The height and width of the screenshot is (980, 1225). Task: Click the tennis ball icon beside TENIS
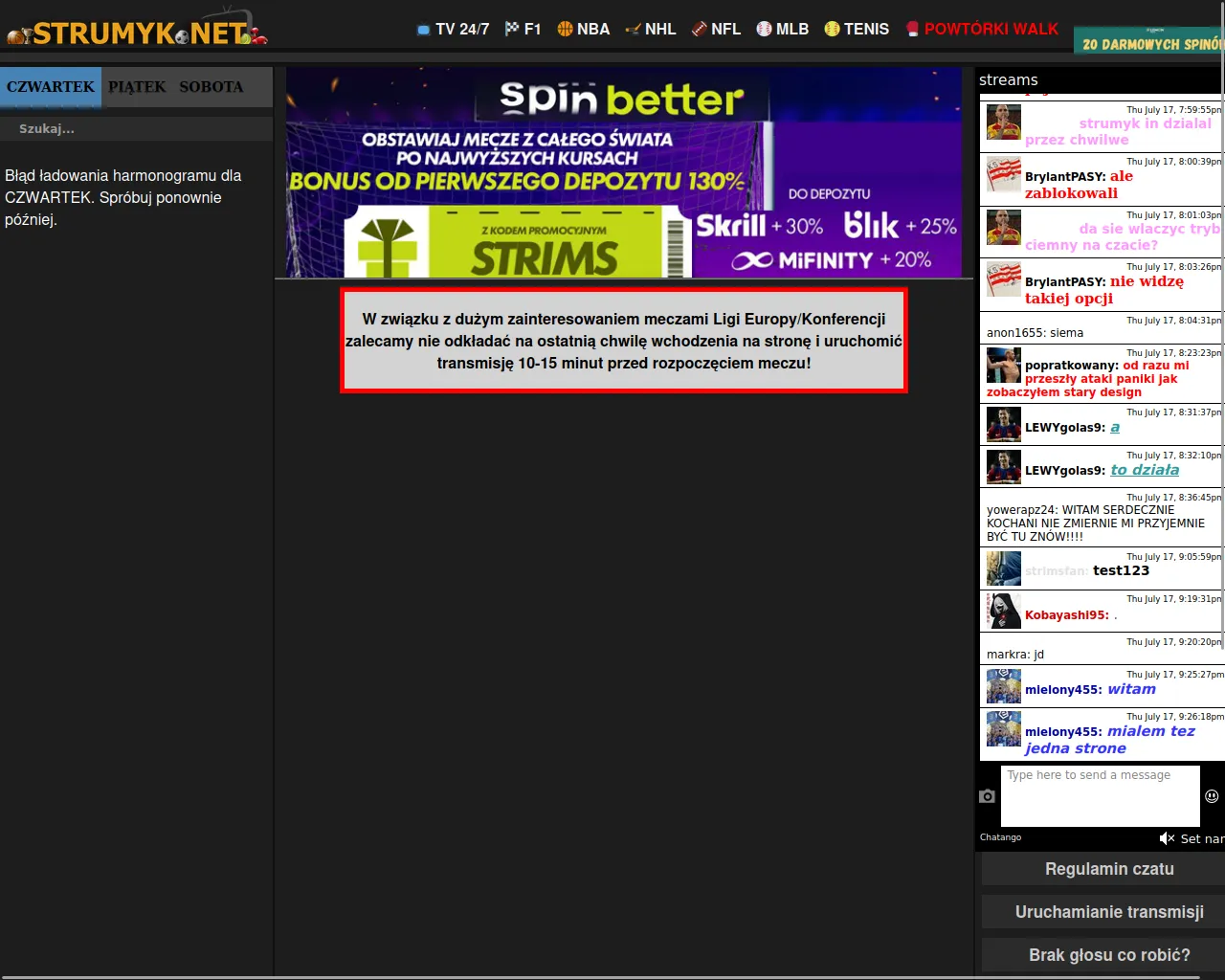832,29
